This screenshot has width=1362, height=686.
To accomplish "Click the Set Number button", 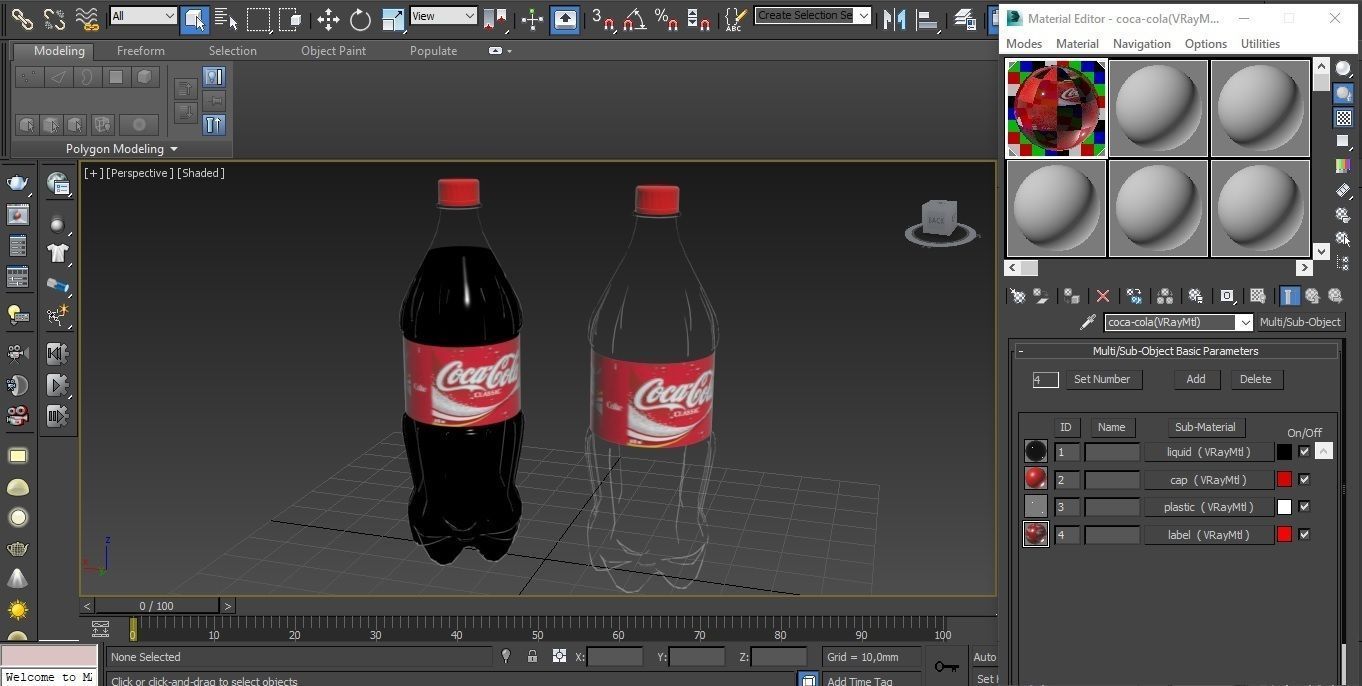I will tap(1101, 379).
